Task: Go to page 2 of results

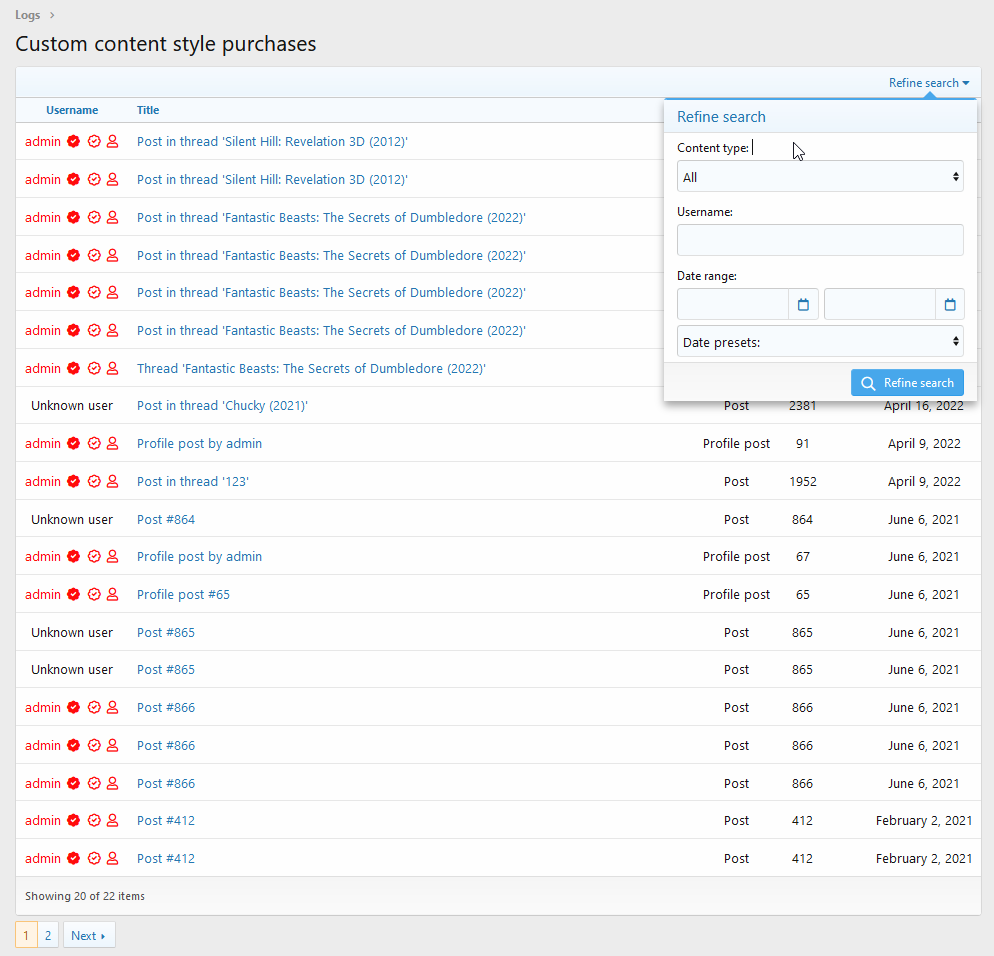Action: coord(48,936)
